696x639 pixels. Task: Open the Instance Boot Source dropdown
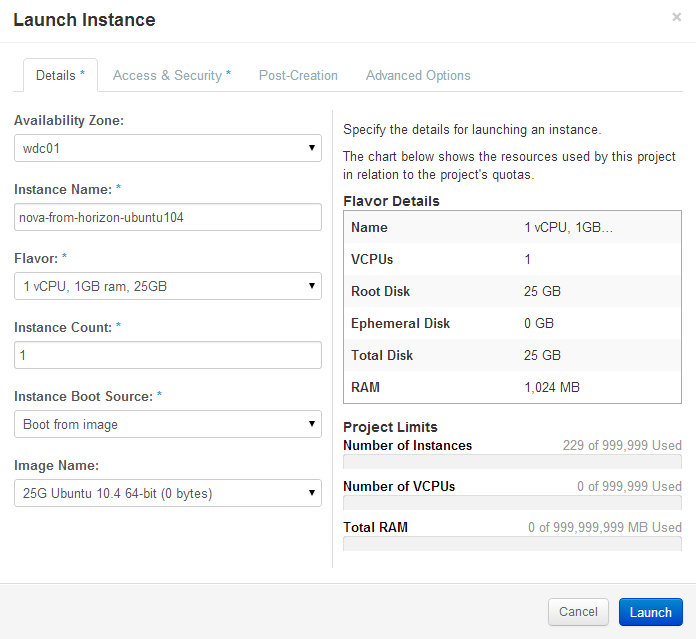(168, 424)
